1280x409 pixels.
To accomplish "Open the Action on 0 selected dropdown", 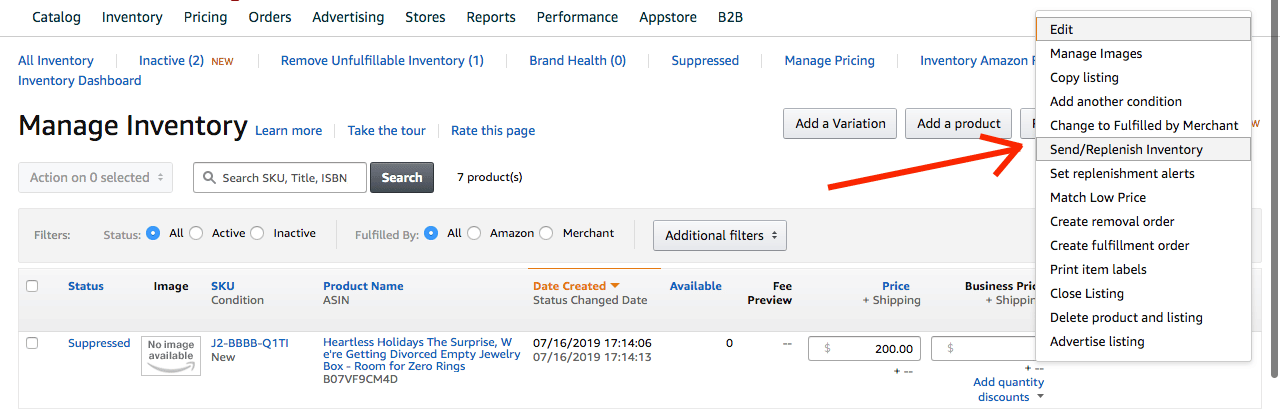I will coord(96,177).
